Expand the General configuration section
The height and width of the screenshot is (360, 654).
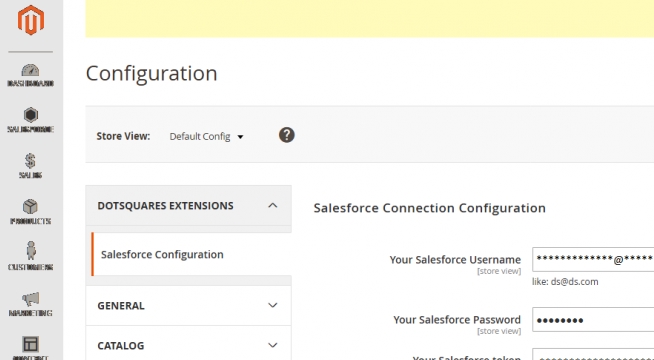pyautogui.click(x=189, y=305)
